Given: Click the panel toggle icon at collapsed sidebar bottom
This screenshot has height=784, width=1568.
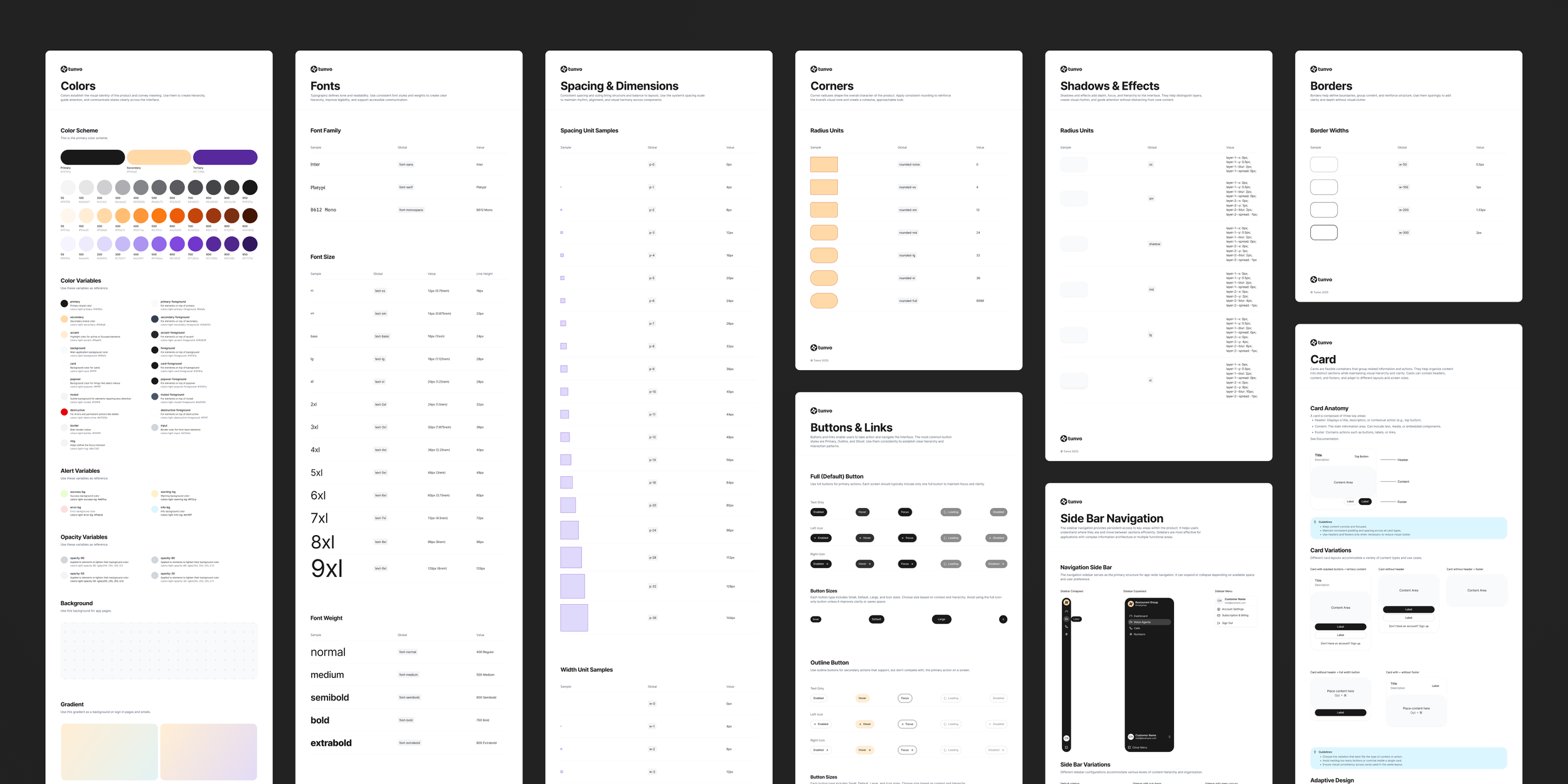Looking at the screenshot, I should point(1066,747).
